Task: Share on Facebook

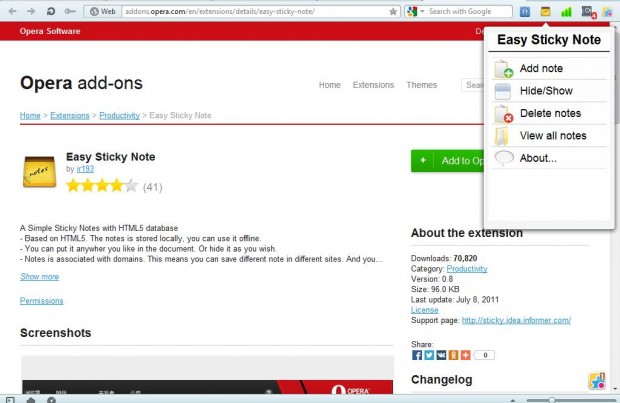Action: [417, 355]
